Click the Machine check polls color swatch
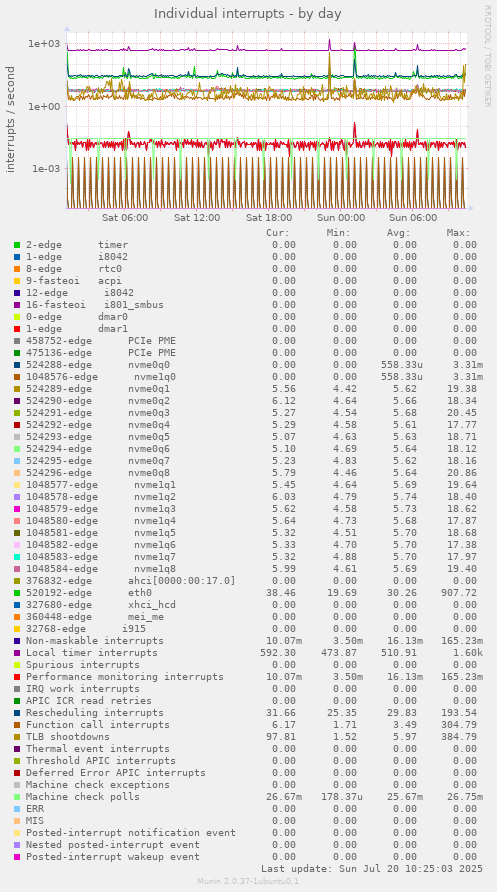 (x=17, y=797)
